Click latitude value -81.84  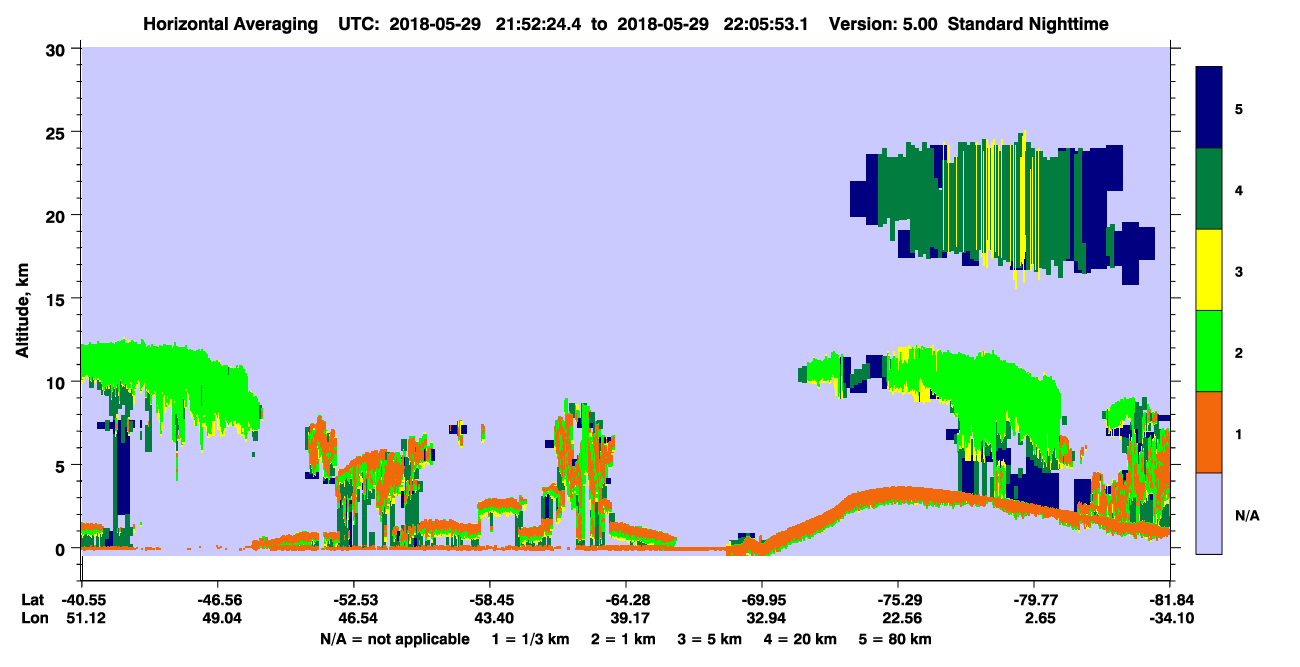pos(1170,600)
